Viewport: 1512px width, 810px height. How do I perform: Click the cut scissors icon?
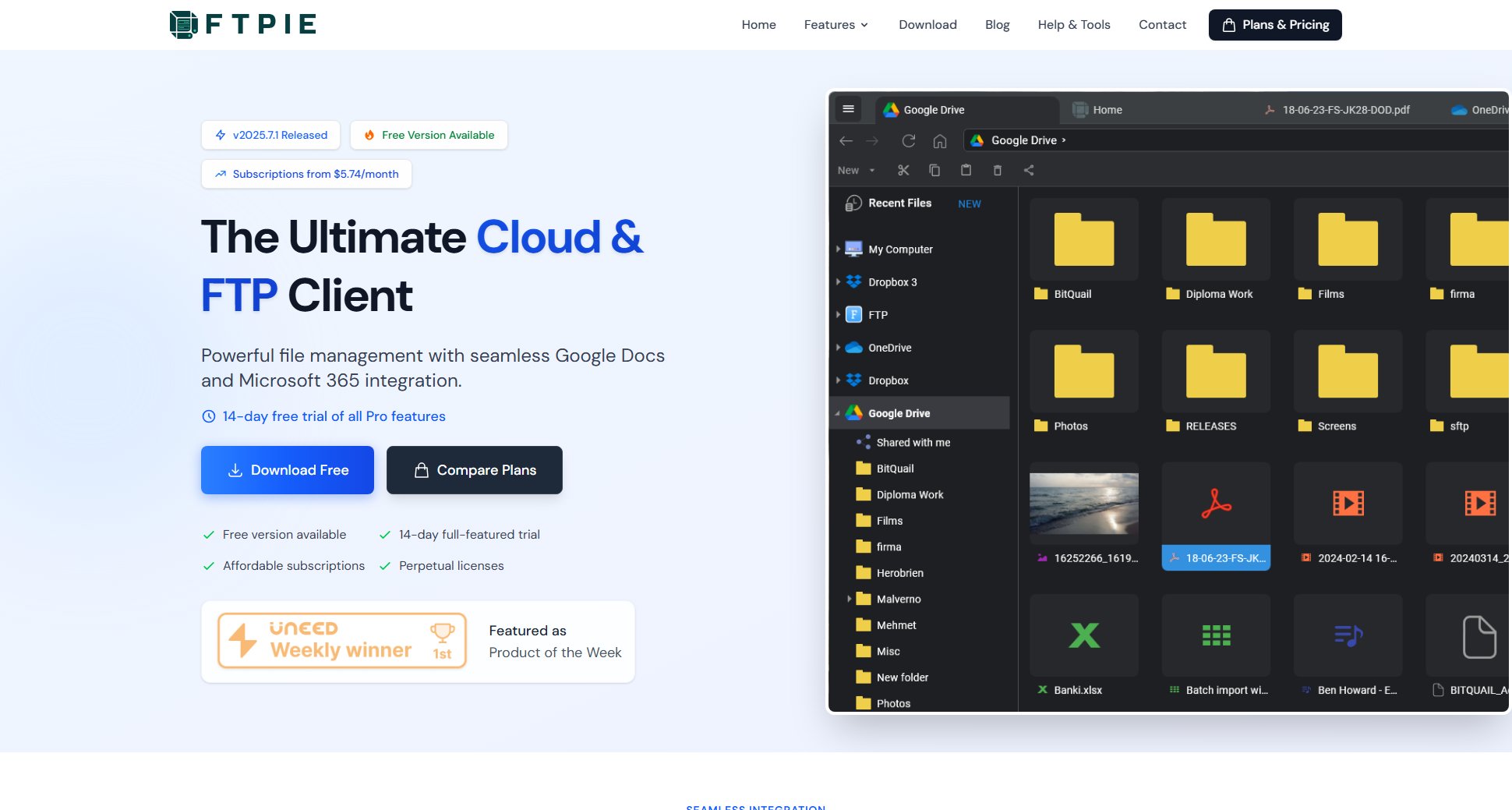pos(903,170)
